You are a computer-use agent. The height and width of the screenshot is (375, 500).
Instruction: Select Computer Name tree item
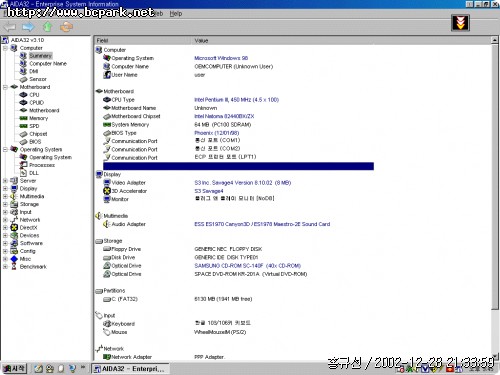pyautogui.click(x=48, y=63)
